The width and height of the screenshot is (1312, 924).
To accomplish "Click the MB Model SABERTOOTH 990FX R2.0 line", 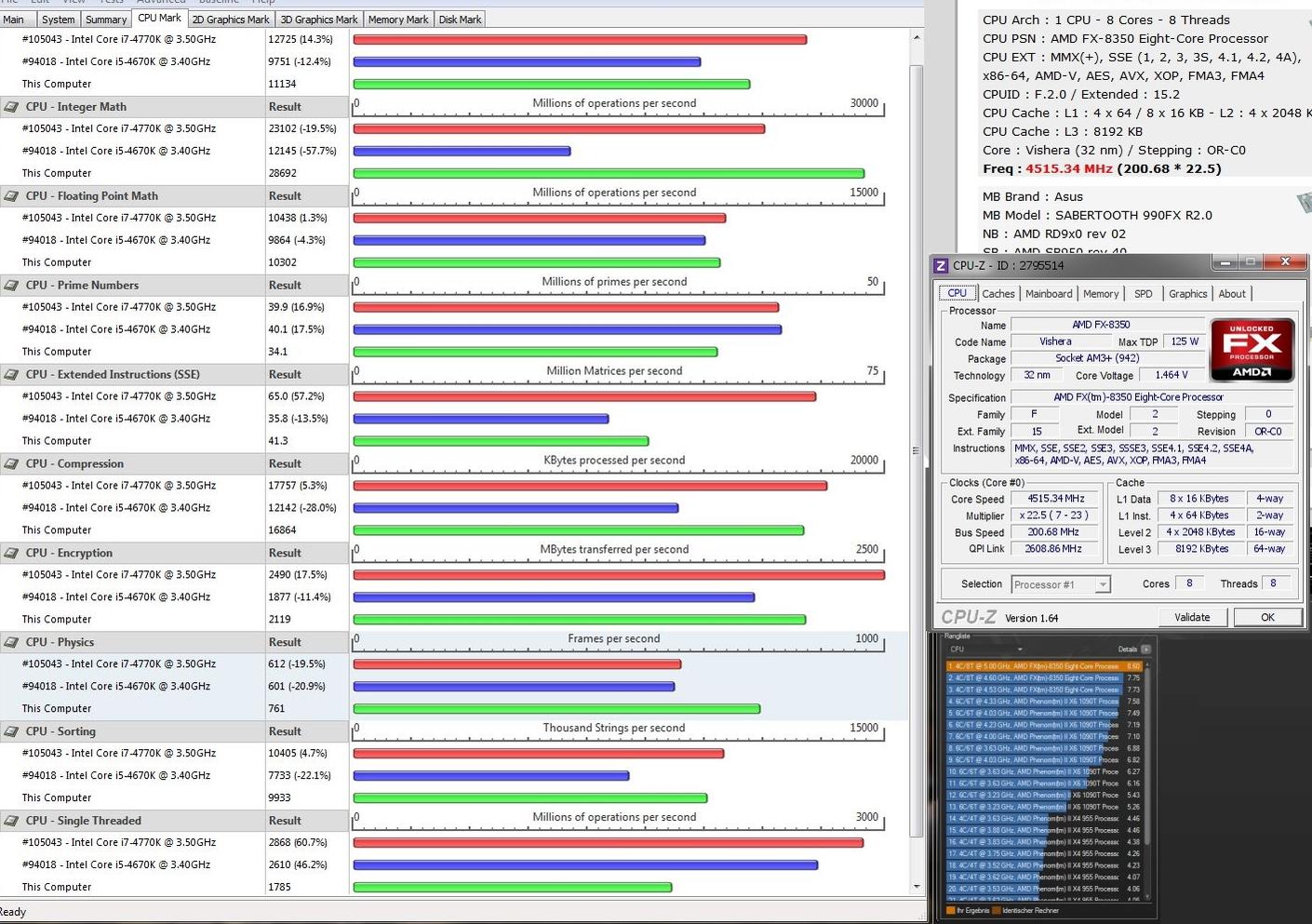I will pos(1097,216).
